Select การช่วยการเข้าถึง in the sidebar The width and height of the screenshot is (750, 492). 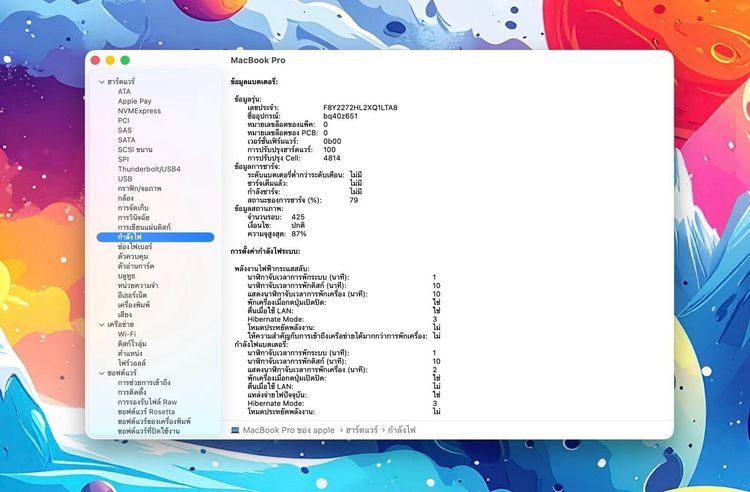(x=144, y=383)
